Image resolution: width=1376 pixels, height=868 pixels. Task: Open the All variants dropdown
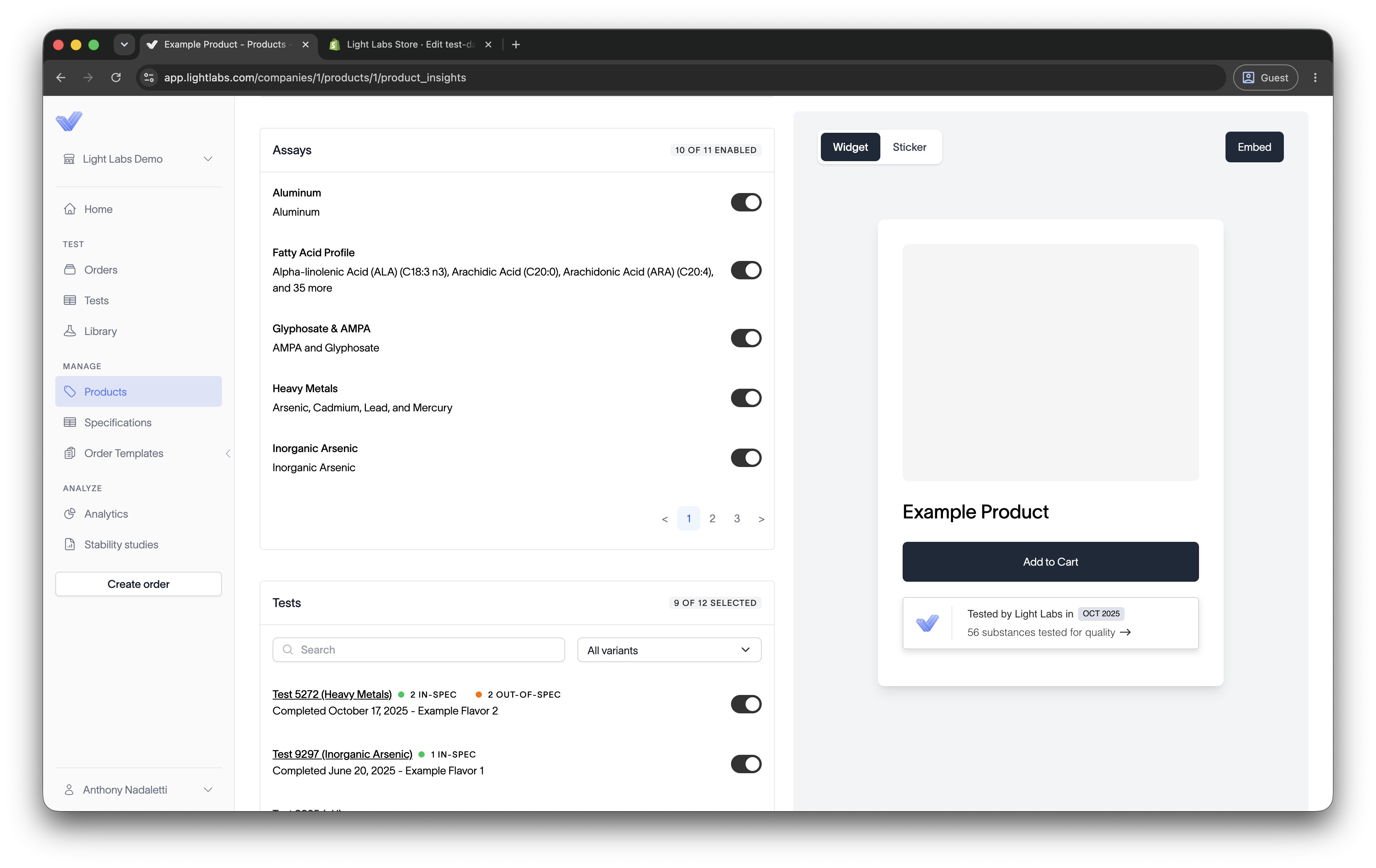tap(669, 650)
